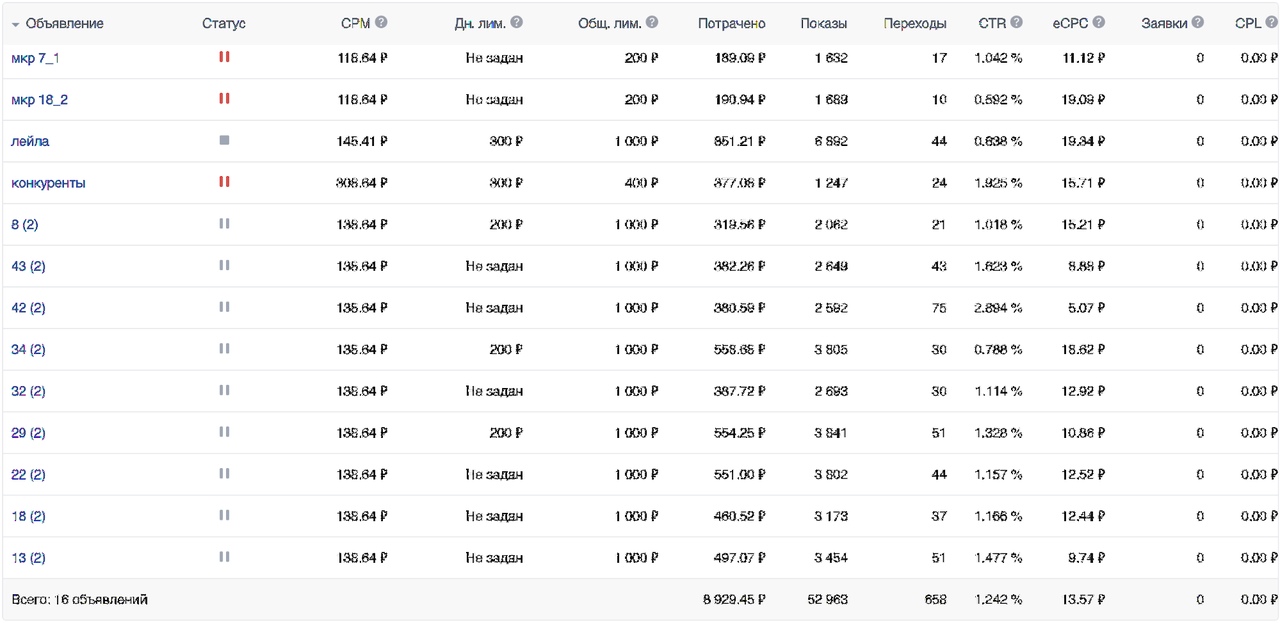Click the help icon next to CPM header
The width and height of the screenshot is (1280, 623).
(x=381, y=23)
